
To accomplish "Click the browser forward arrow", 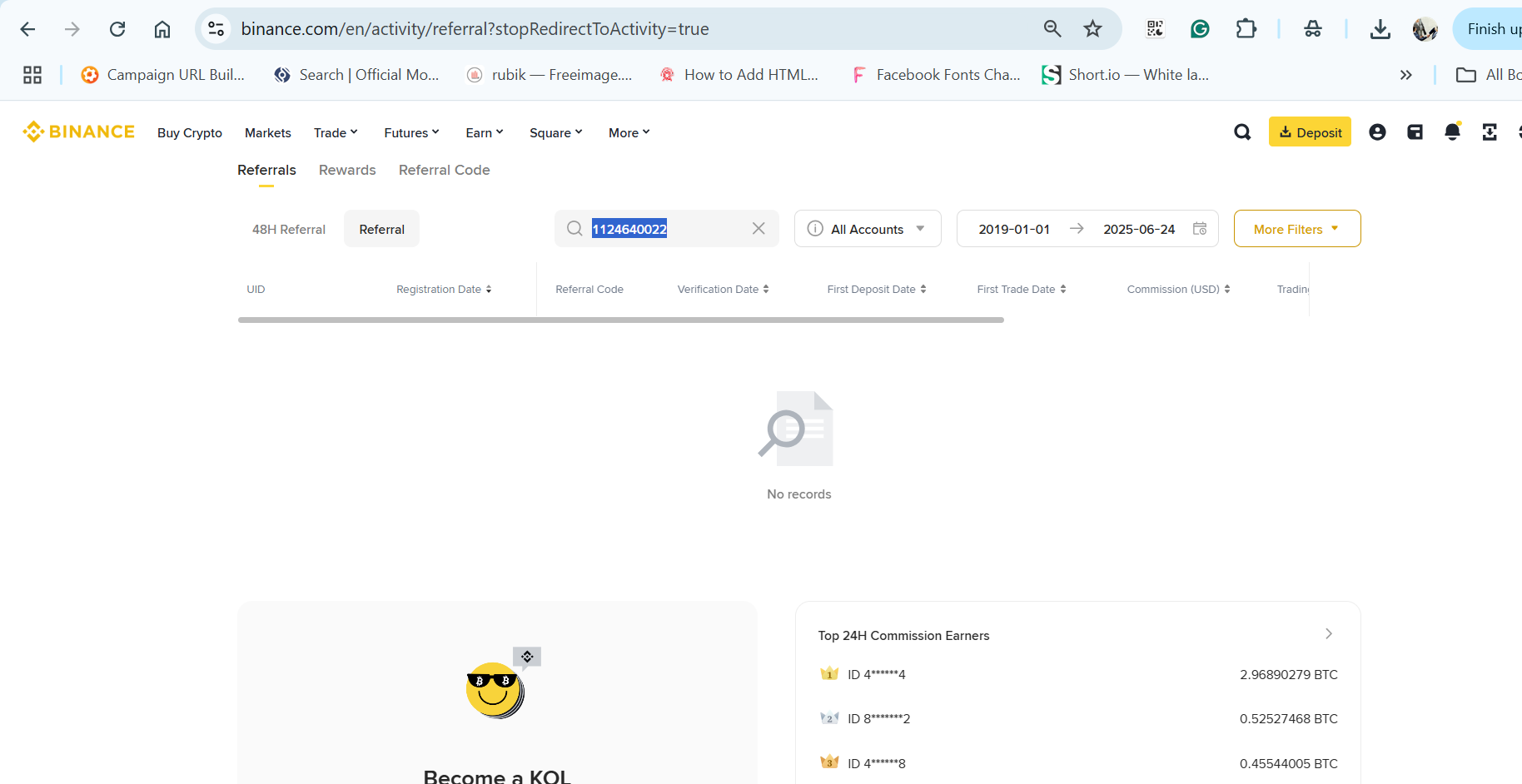I will pyautogui.click(x=72, y=29).
